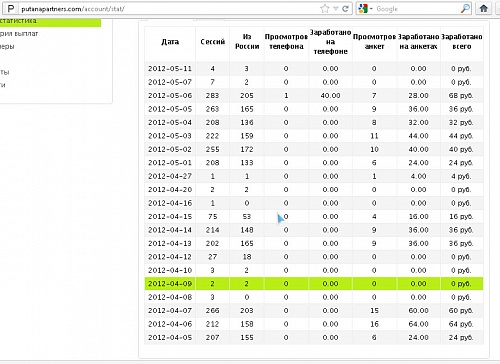
Task: Select date cell 2012-05-01
Action: (x=170, y=163)
